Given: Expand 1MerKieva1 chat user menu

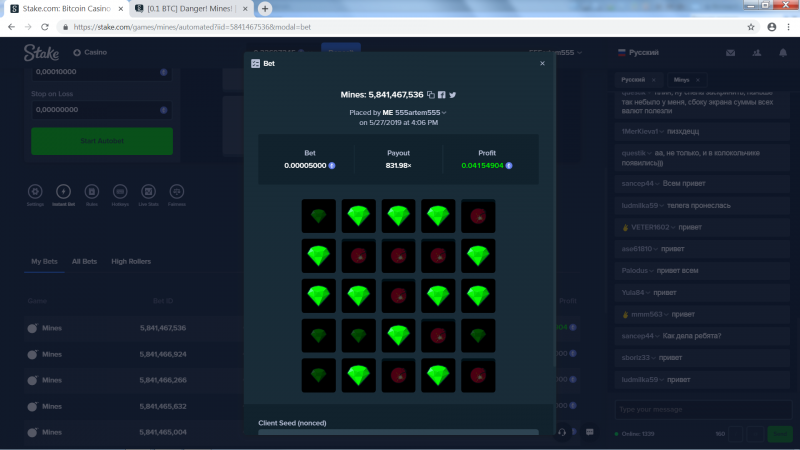Looking at the screenshot, I should coord(662,132).
